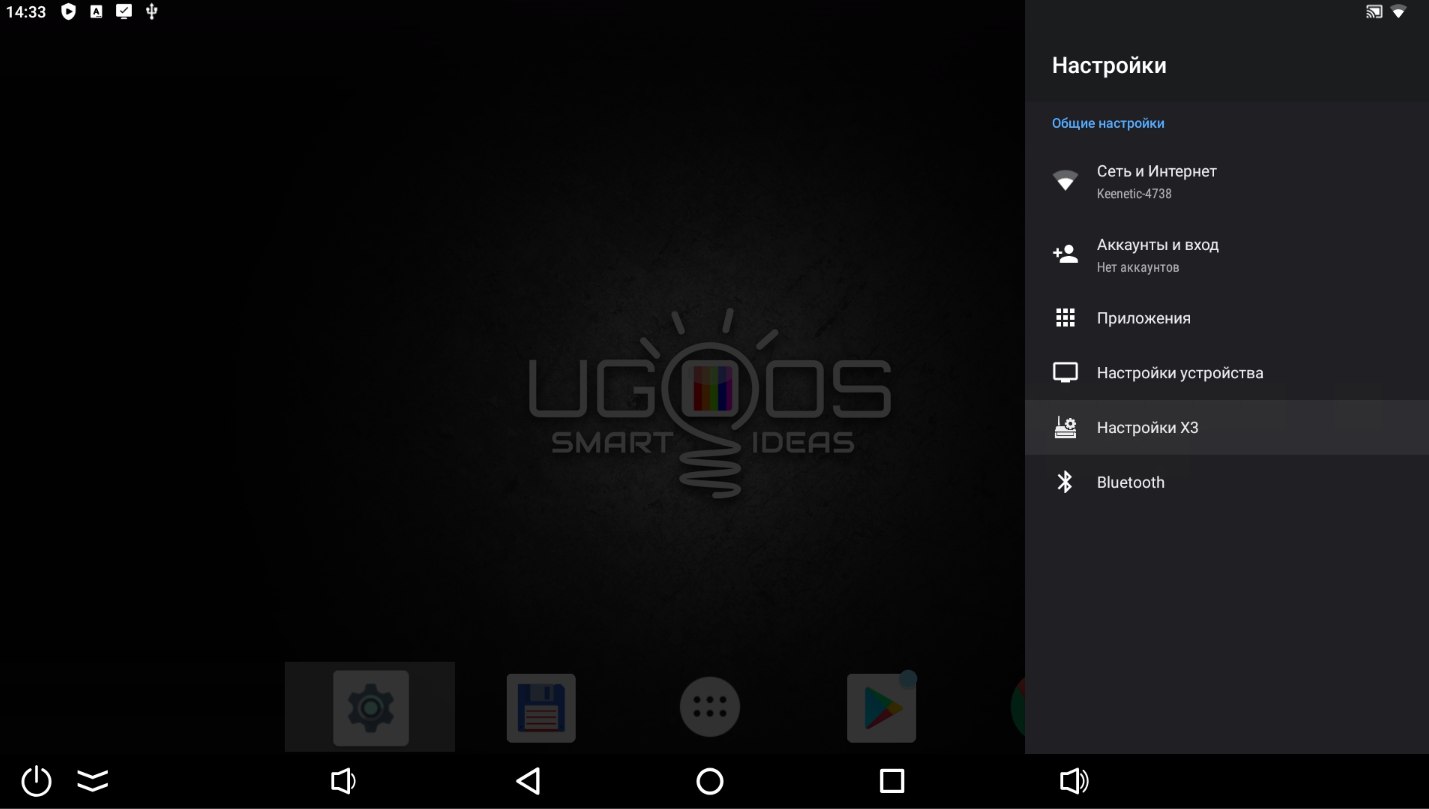Screen dimensions: 1429x809
Task: Click the USB status icon in top bar
Action: coord(152,12)
